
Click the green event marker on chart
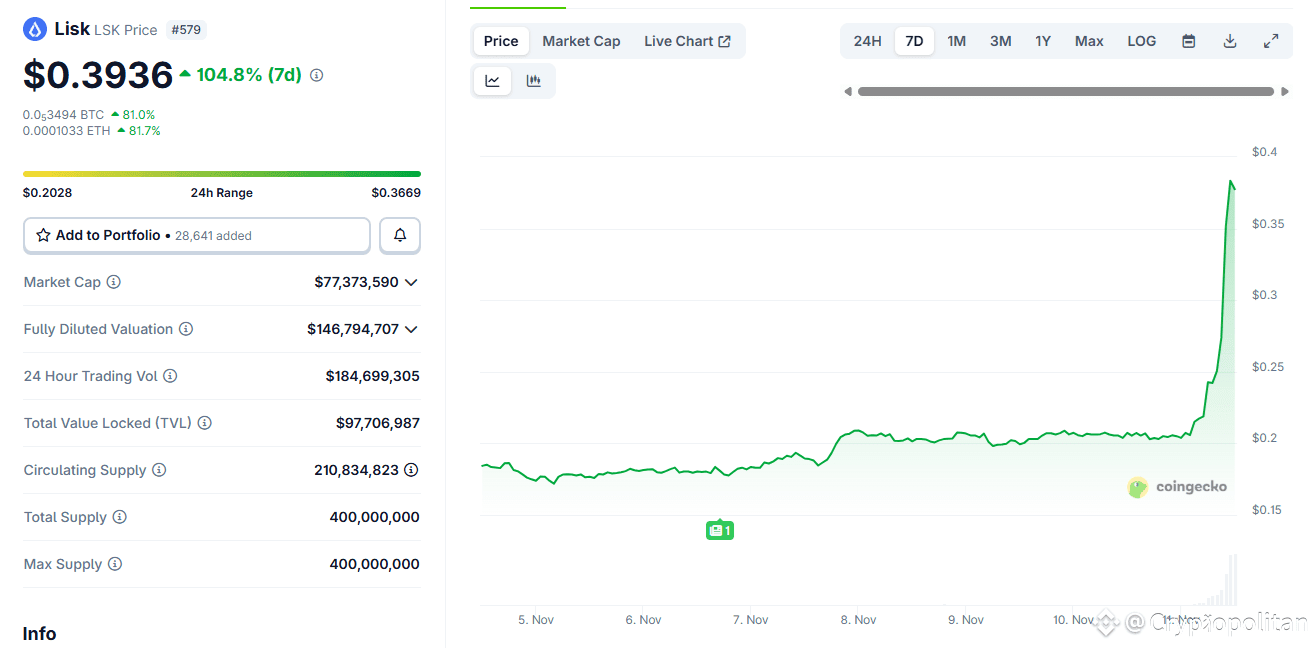coord(719,529)
